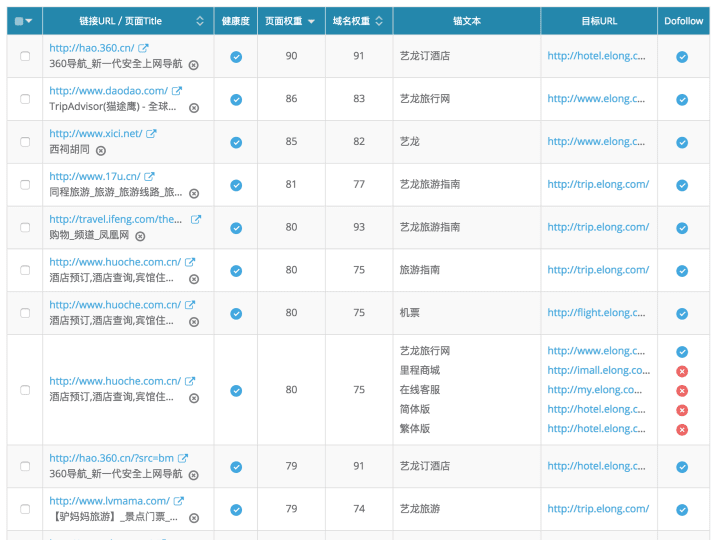
Task: Check the row for www.lvmama.com
Action: click(x=25, y=509)
